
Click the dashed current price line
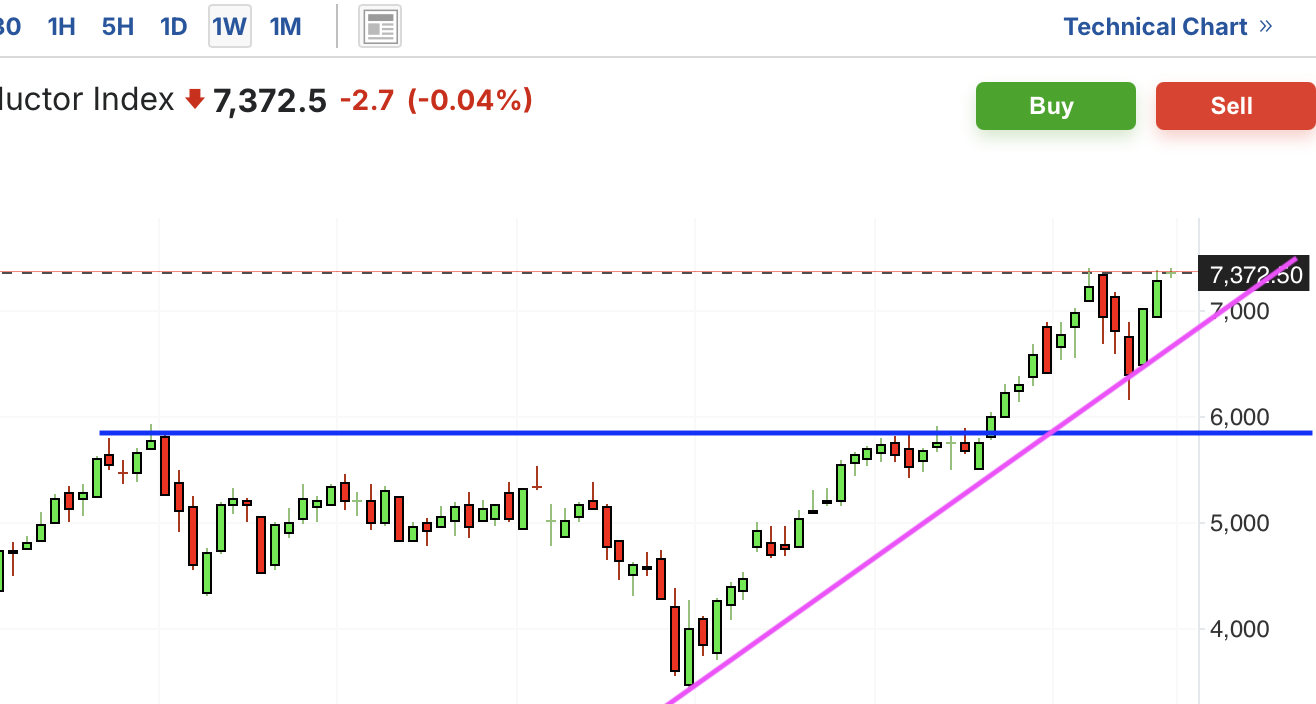click(598, 272)
